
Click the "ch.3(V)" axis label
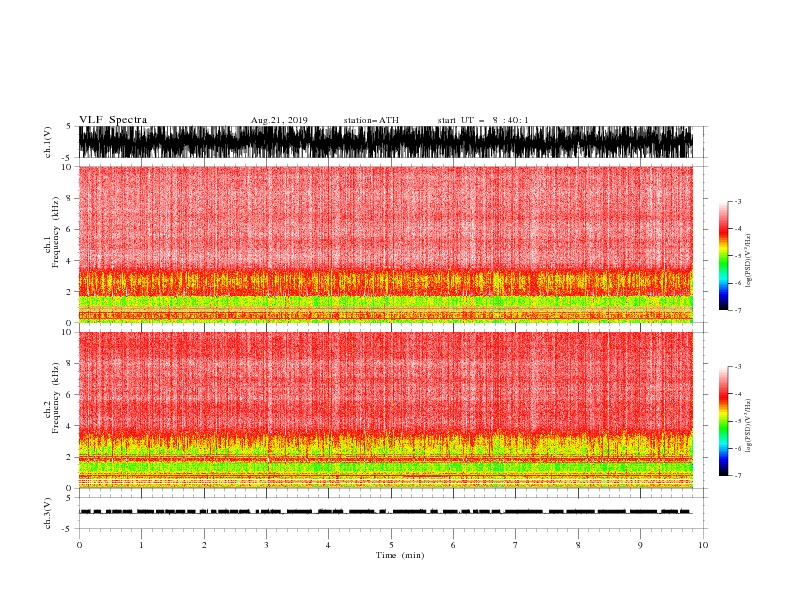[x=48, y=513]
